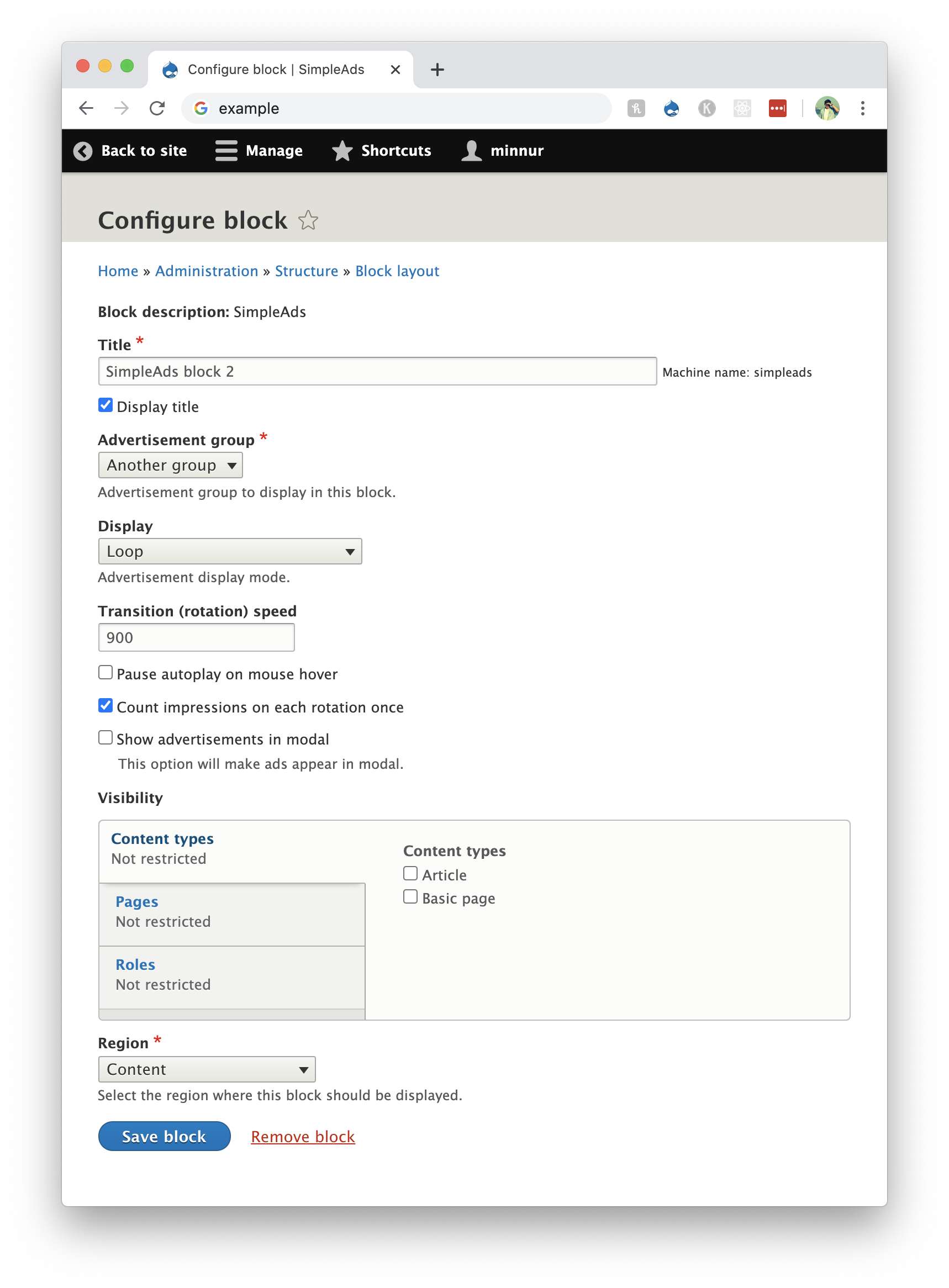This screenshot has height=1288, width=949.
Task: Open the Chrome three-dot menu
Action: click(862, 108)
